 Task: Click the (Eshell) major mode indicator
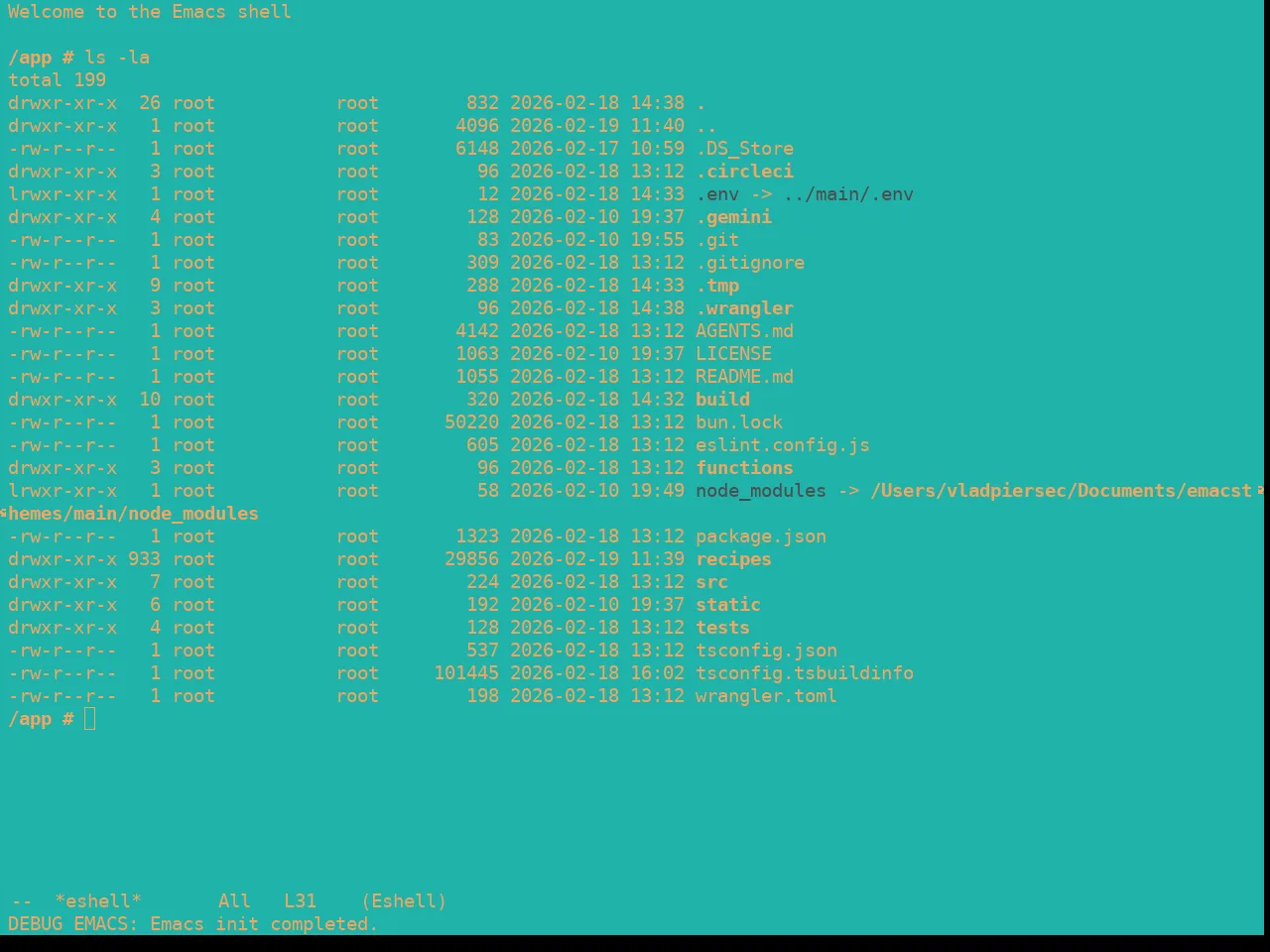pyautogui.click(x=404, y=901)
